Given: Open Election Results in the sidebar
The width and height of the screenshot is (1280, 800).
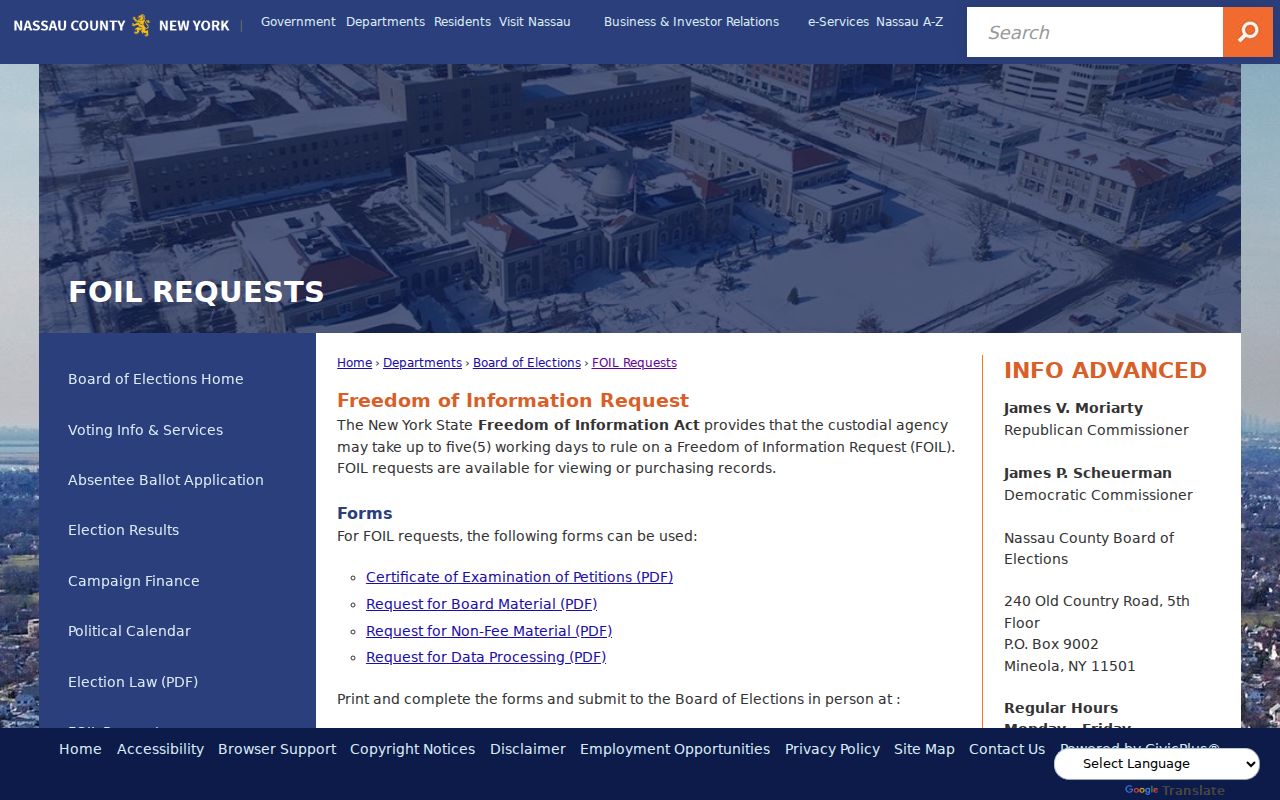Looking at the screenshot, I should (124, 530).
